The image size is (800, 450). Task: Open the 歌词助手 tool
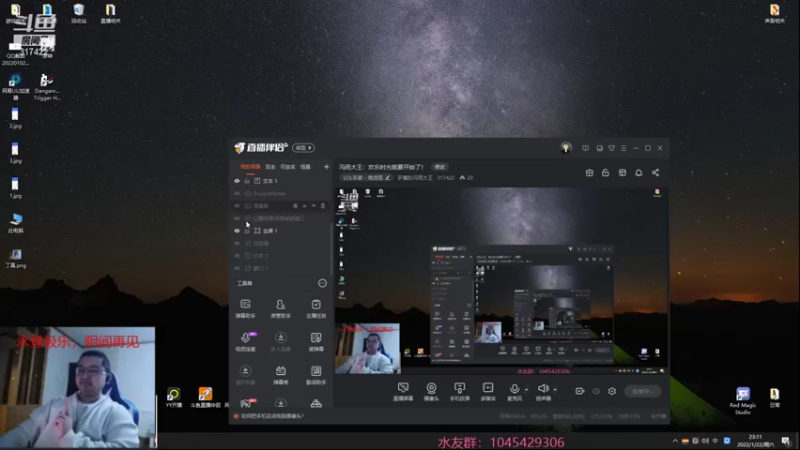[316, 374]
